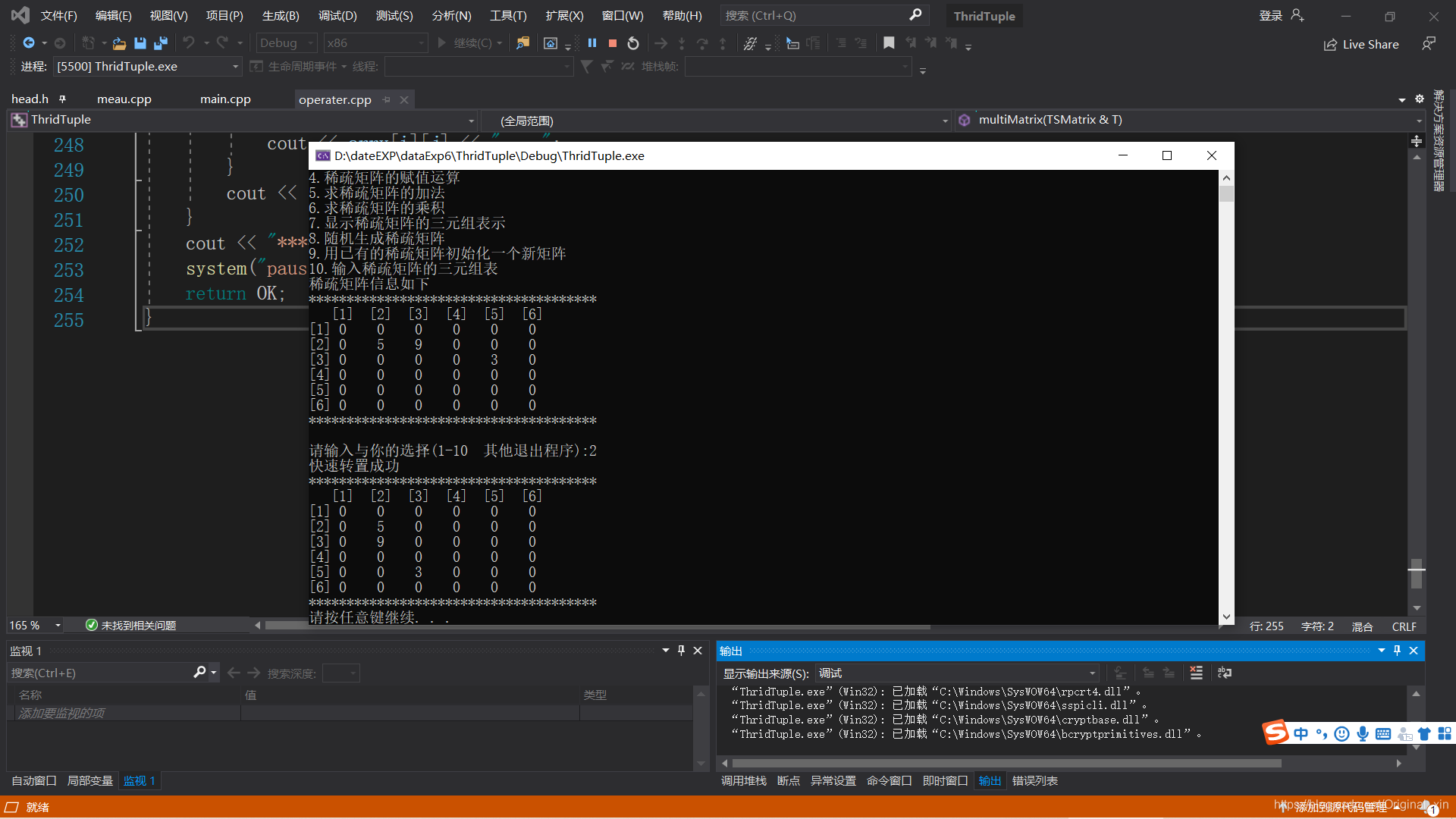The width and height of the screenshot is (1456, 819).
Task: Open the 文件(F) menu
Action: [x=59, y=15]
